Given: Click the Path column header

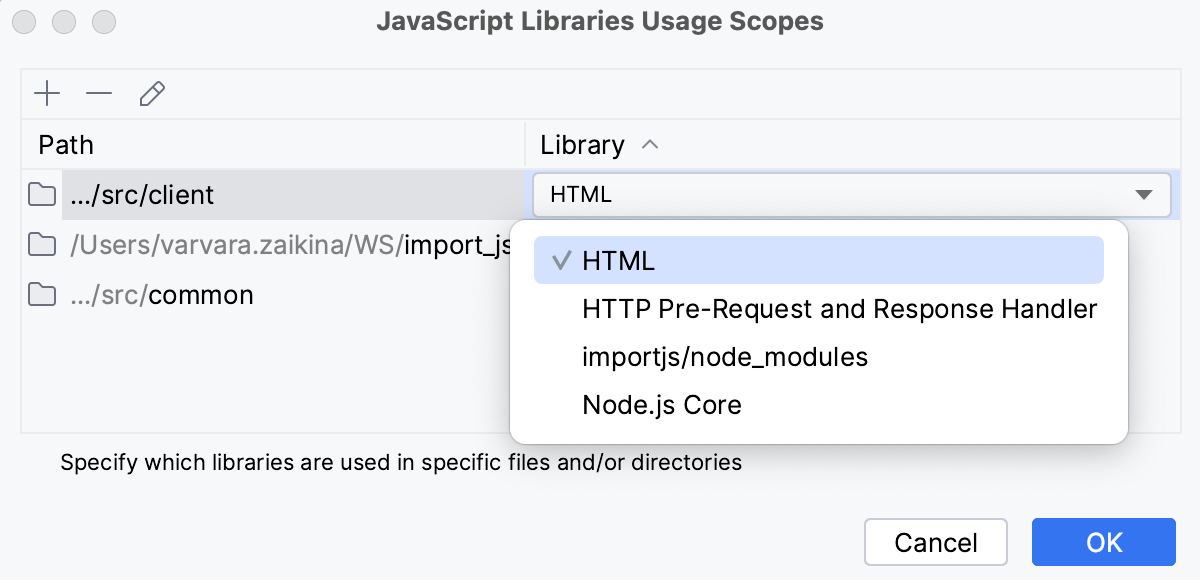Looking at the screenshot, I should point(65,145).
